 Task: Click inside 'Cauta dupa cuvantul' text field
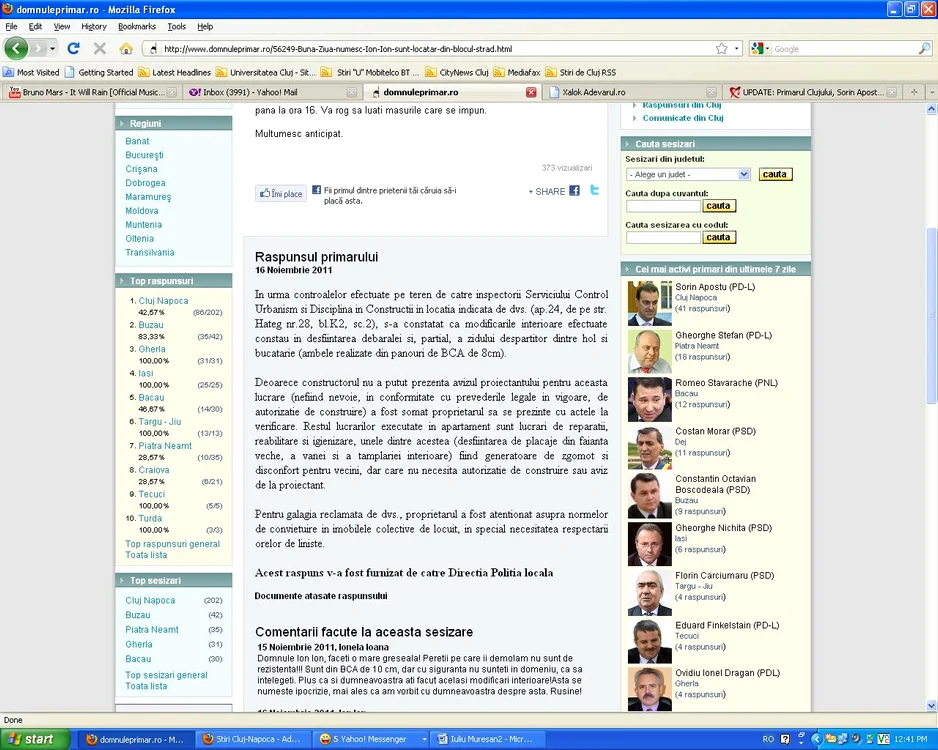click(663, 206)
